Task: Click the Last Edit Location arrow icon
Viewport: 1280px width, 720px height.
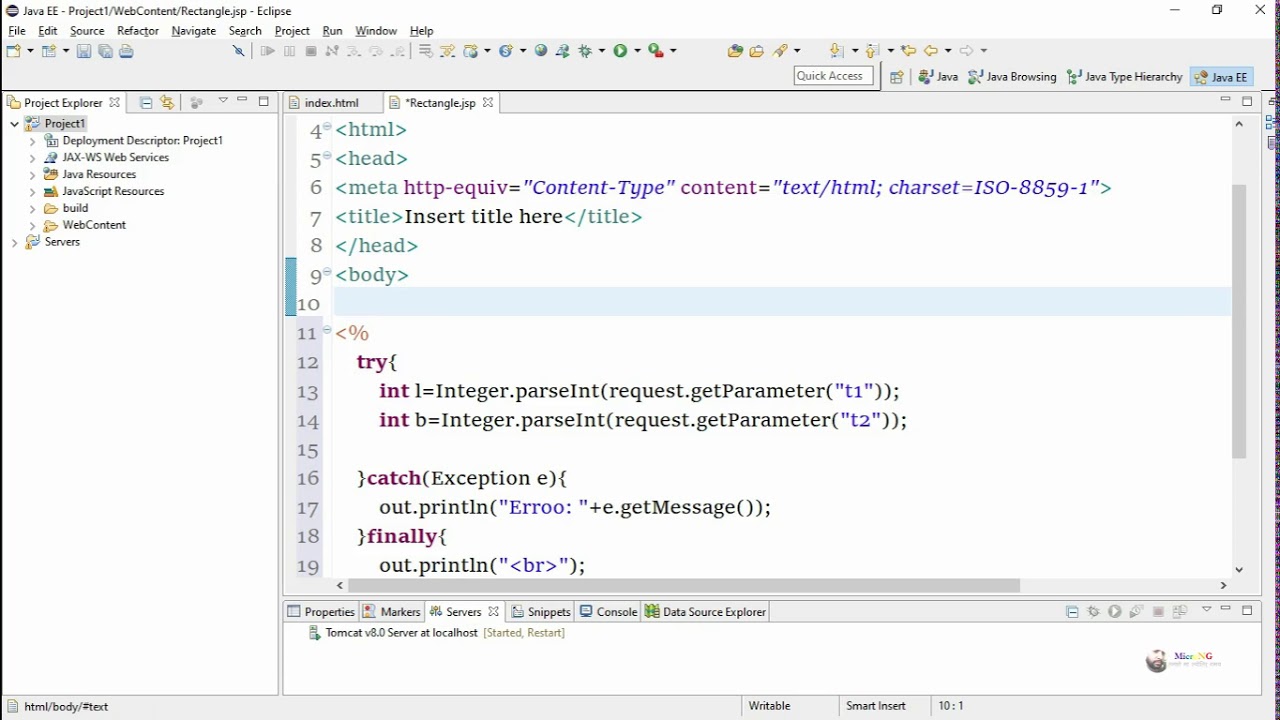Action: click(908, 50)
